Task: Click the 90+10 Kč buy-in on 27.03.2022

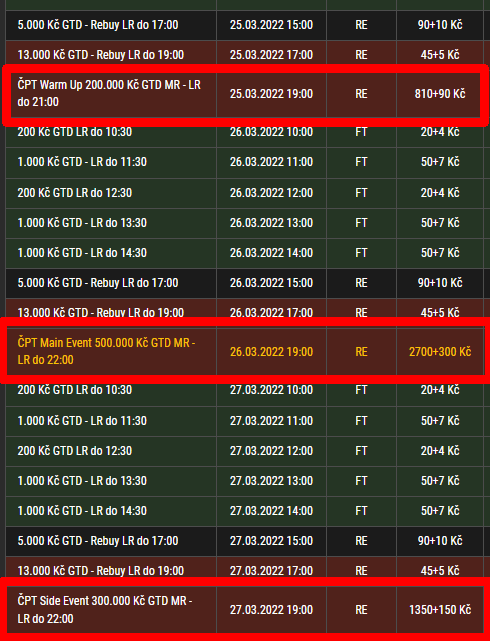Action: 440,541
